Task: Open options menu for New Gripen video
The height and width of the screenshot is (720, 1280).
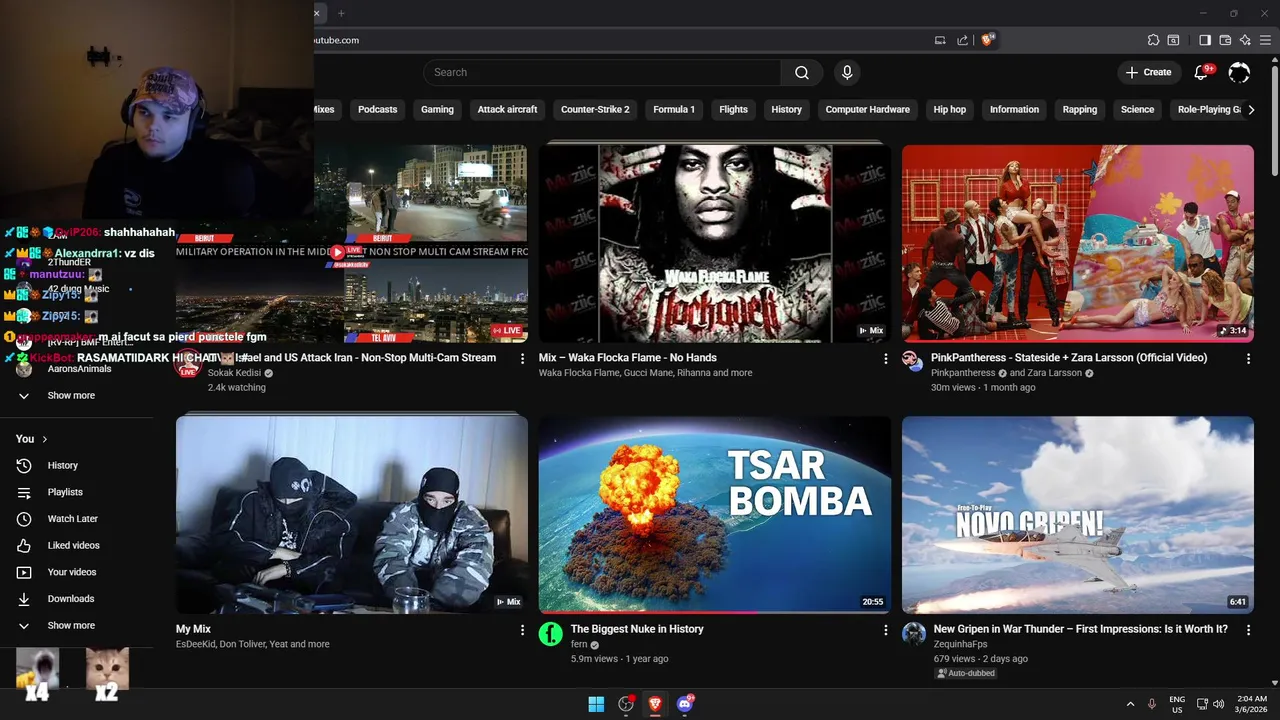Action: click(x=1248, y=630)
